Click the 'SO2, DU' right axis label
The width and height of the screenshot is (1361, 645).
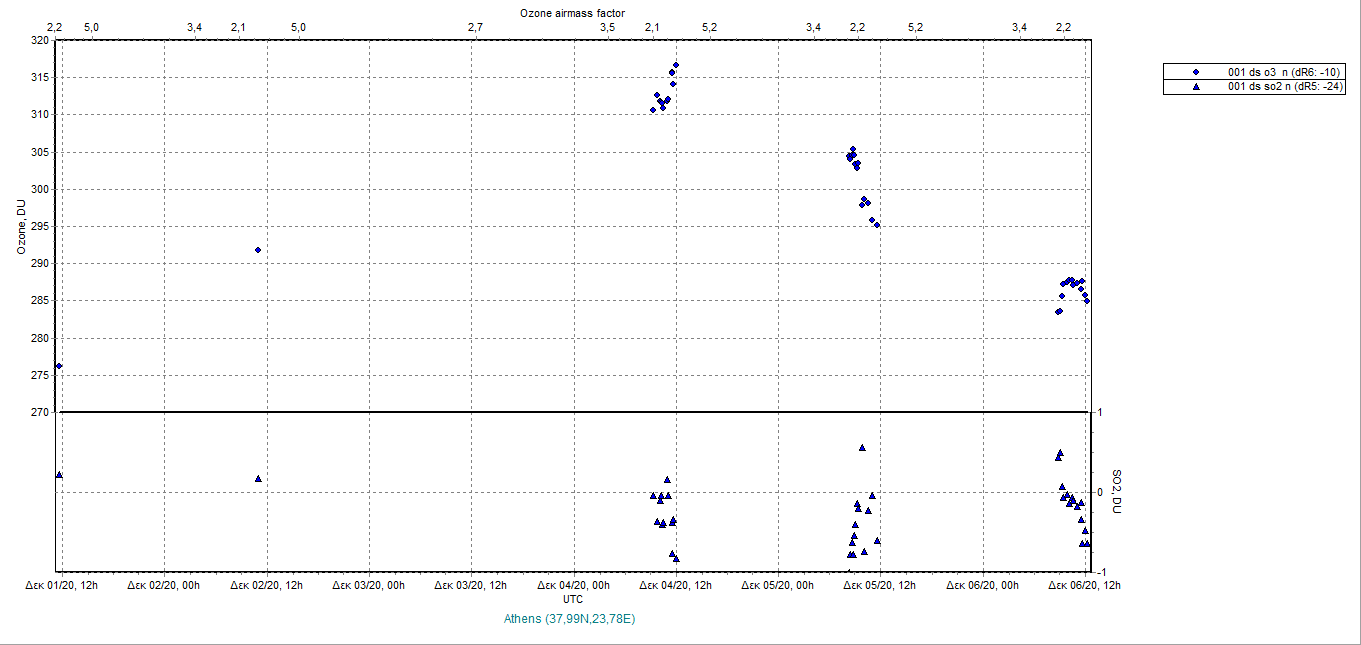click(x=1118, y=492)
